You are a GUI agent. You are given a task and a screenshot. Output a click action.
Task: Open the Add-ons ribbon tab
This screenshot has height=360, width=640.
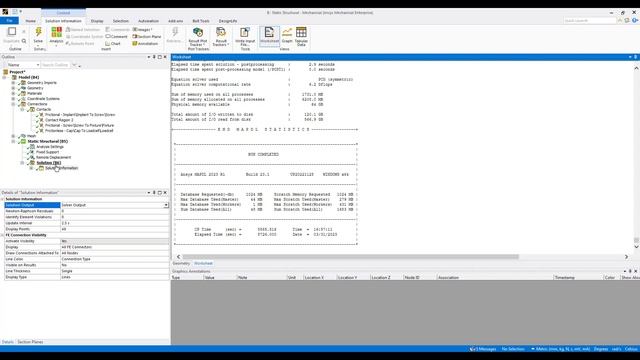[x=176, y=21]
